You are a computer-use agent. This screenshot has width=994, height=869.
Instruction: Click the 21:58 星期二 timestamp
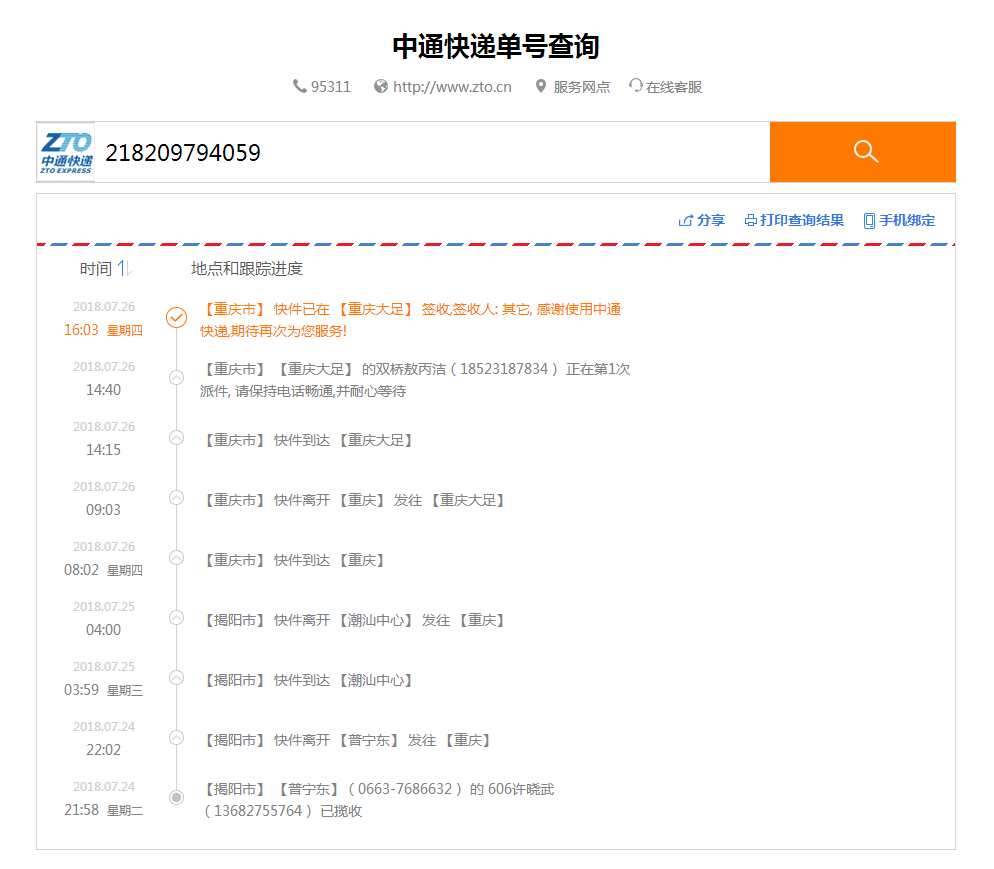[x=103, y=810]
